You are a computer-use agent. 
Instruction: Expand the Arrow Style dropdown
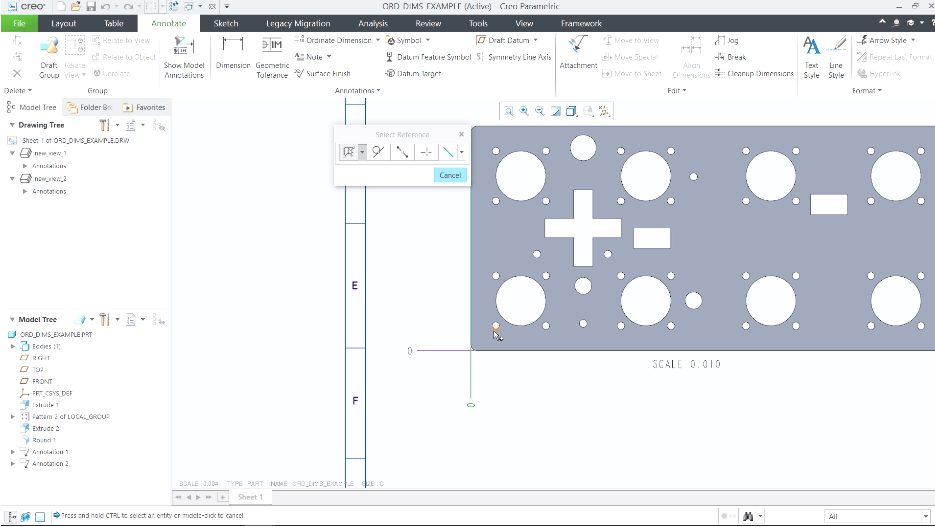(912, 41)
